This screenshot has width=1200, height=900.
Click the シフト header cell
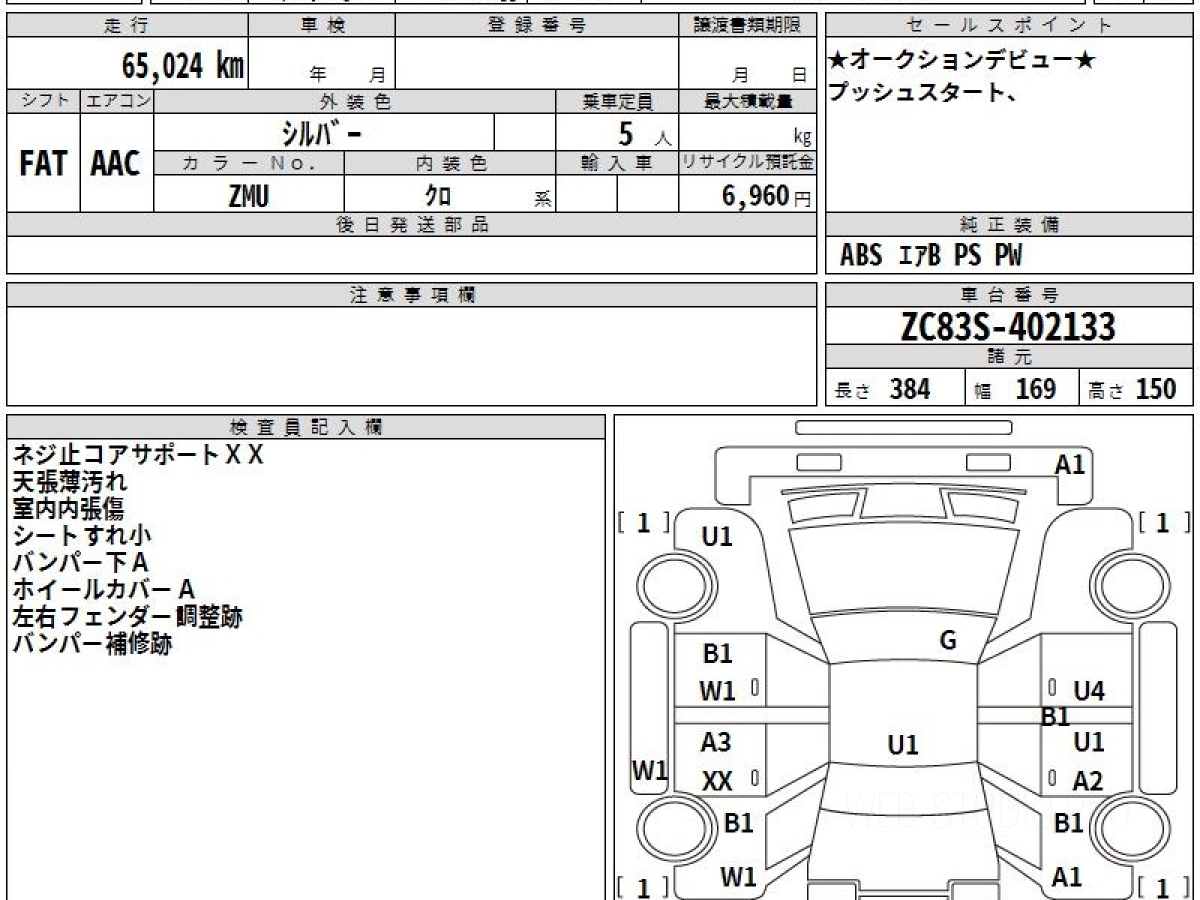pyautogui.click(x=44, y=101)
